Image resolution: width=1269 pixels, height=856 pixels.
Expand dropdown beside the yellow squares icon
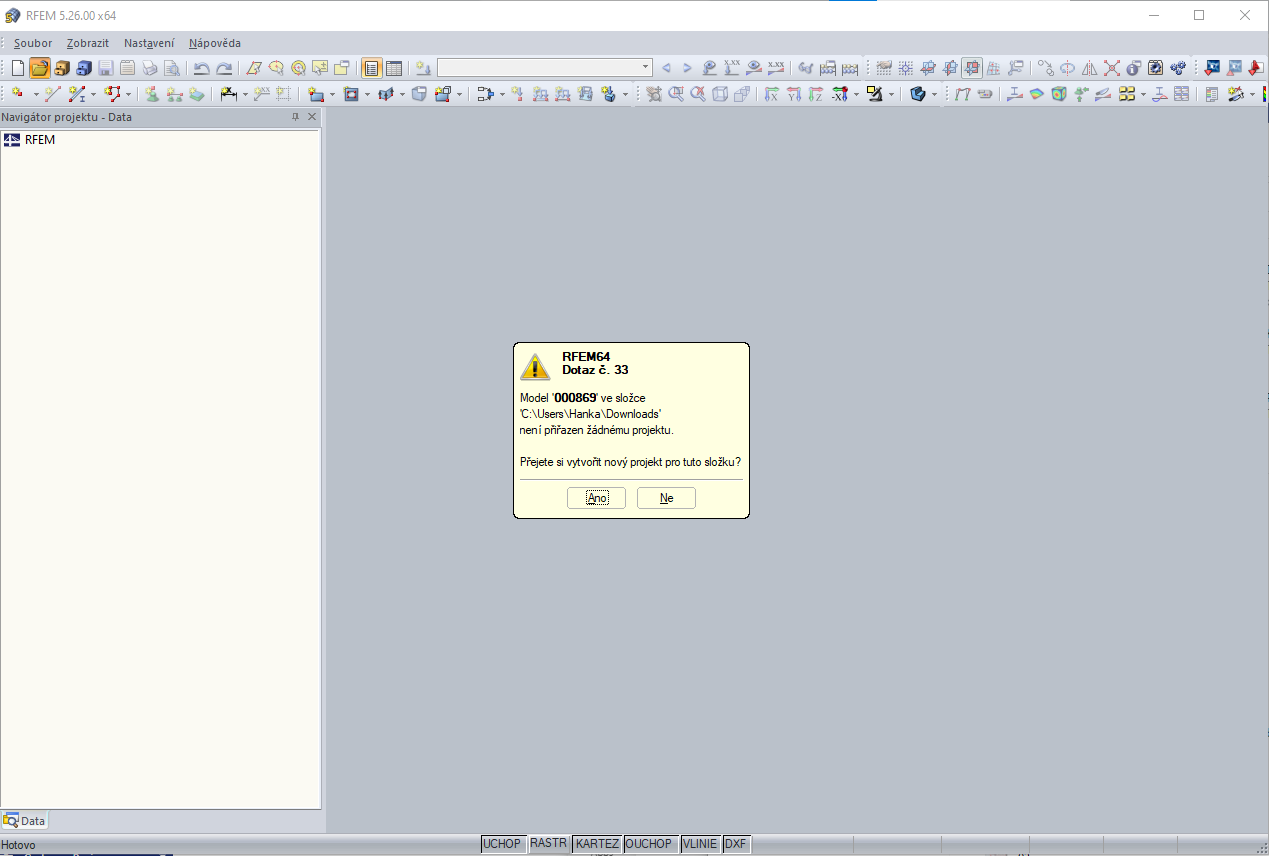1143,94
